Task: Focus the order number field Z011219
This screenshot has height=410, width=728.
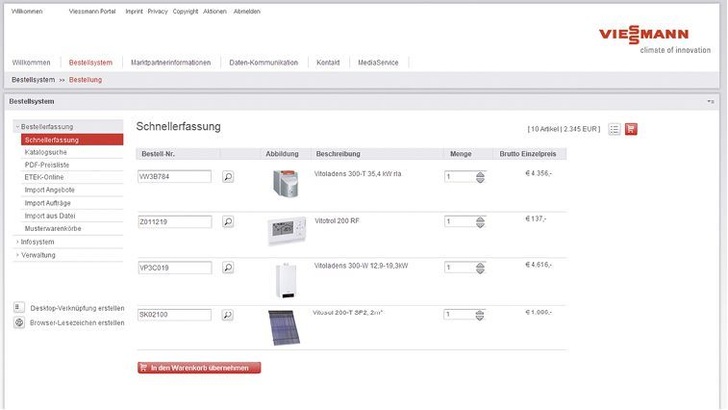Action: click(175, 221)
